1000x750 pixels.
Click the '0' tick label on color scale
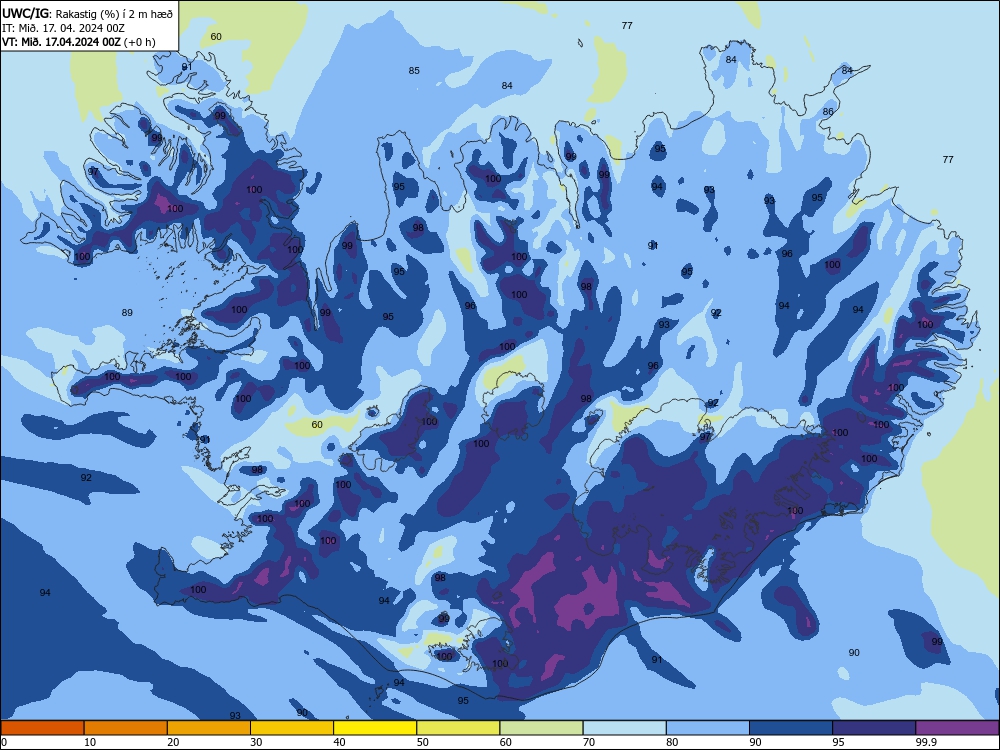coord(4,742)
